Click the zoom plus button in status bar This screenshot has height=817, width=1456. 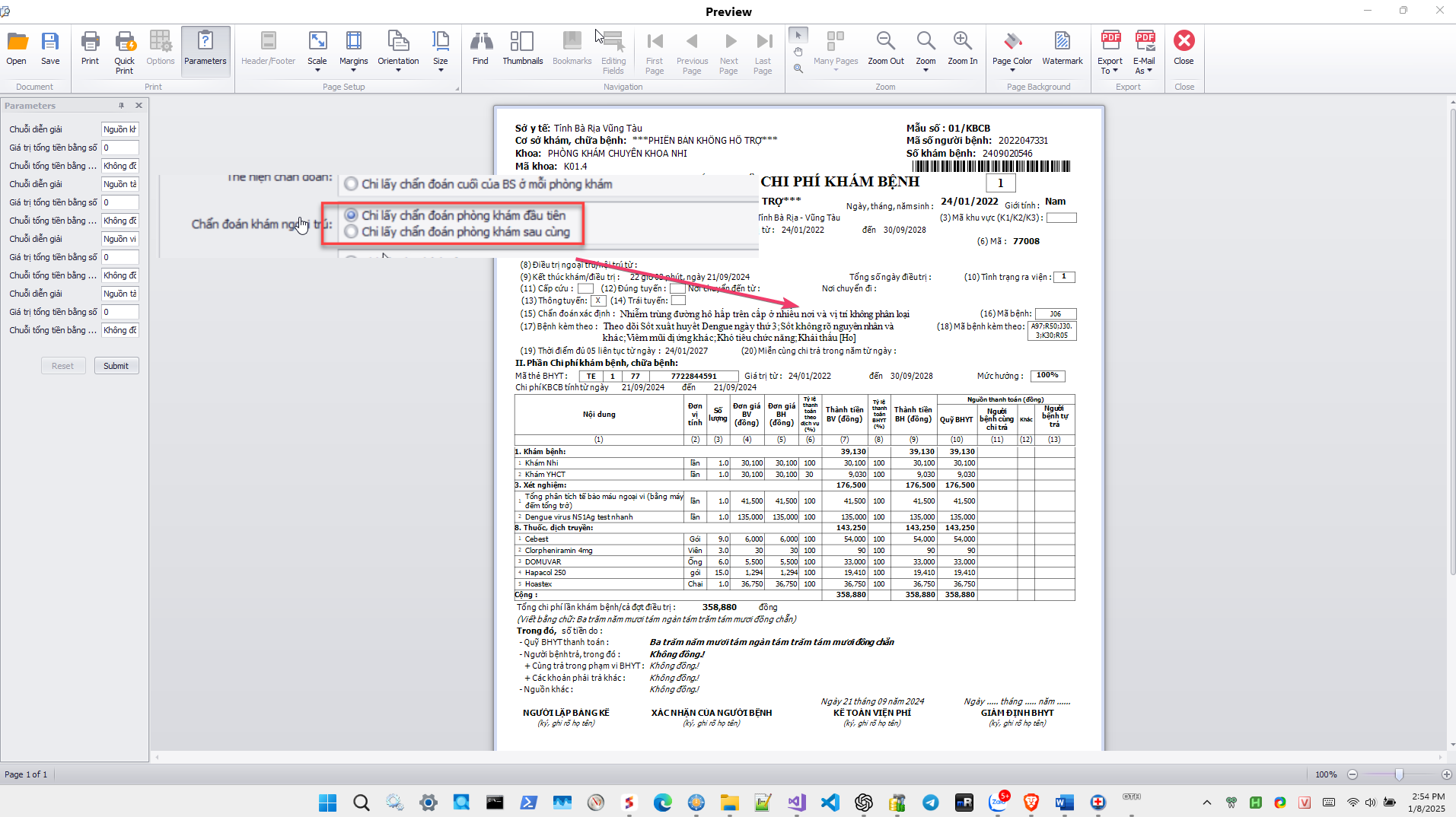tap(1446, 774)
